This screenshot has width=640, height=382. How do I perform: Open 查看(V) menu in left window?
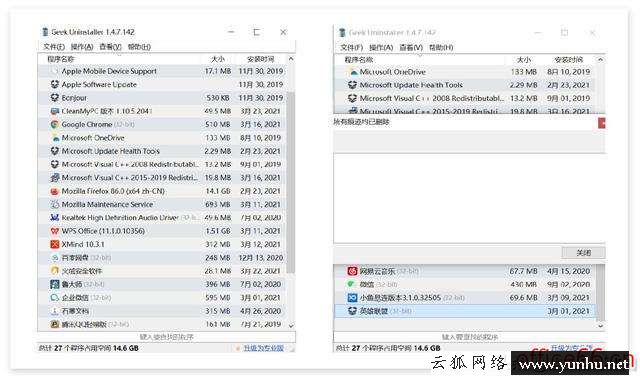(111, 47)
